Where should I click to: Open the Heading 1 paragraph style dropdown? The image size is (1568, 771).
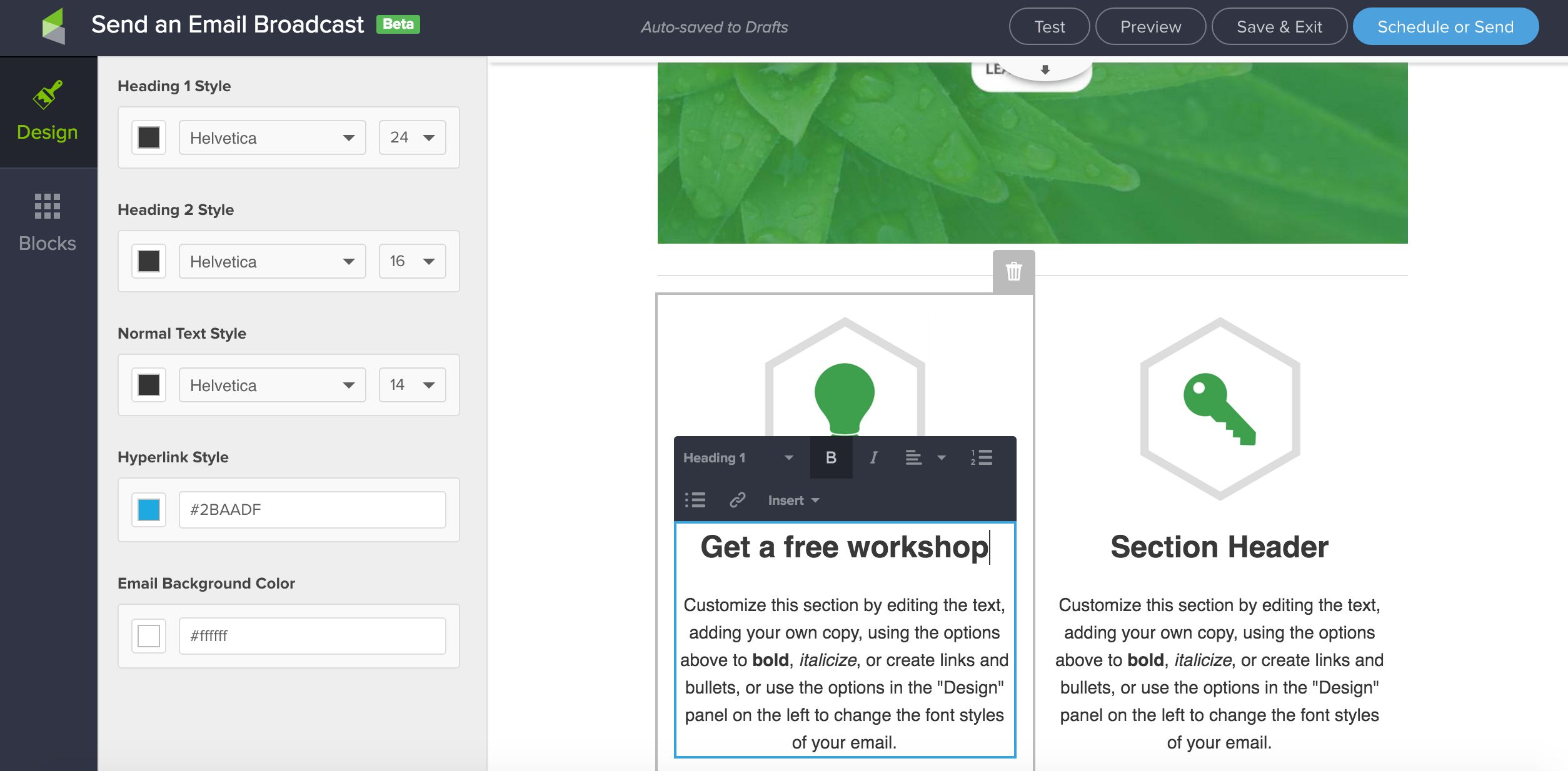pyautogui.click(x=738, y=458)
